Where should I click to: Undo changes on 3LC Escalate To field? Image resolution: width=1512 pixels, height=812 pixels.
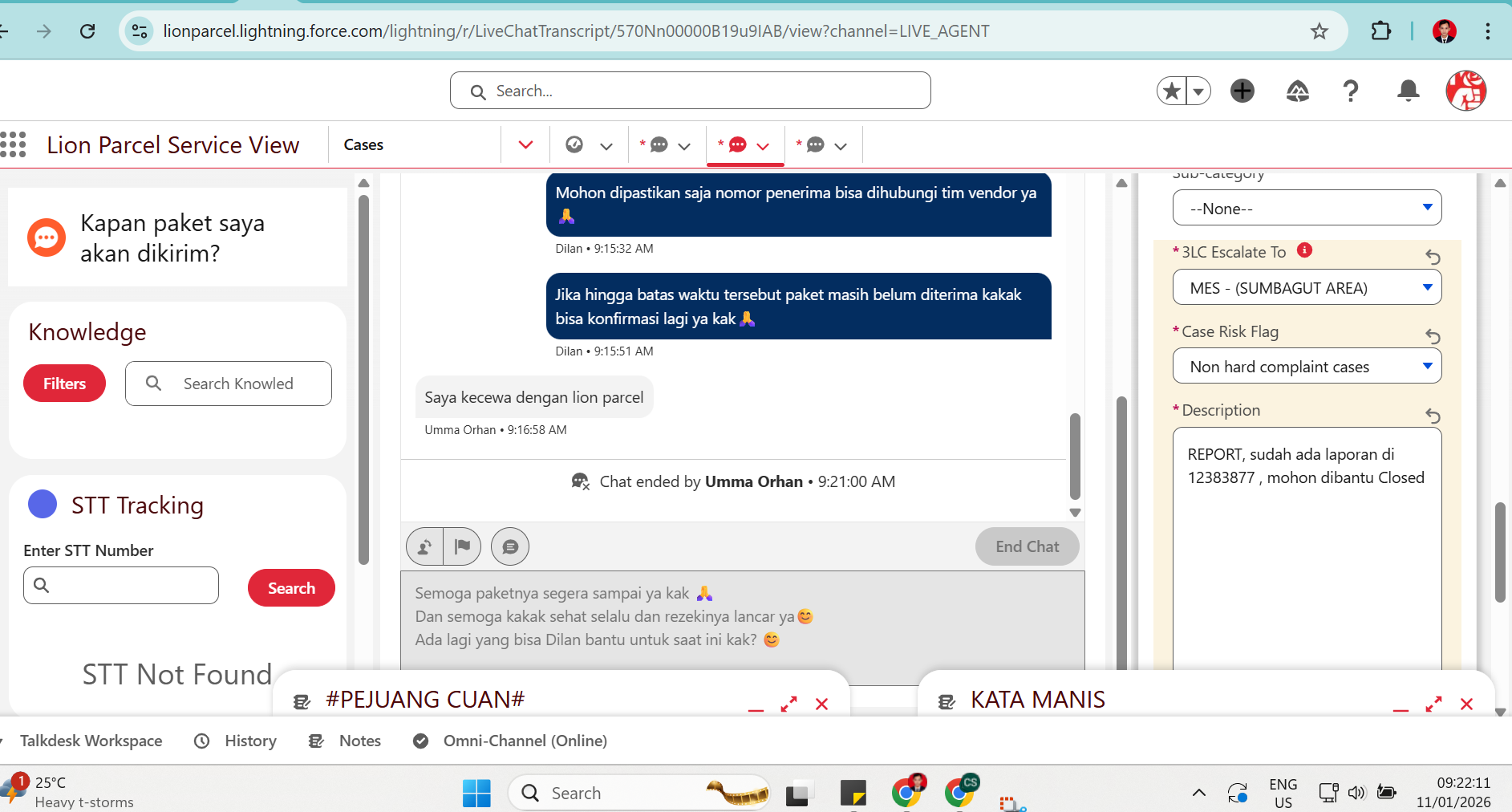point(1433,257)
